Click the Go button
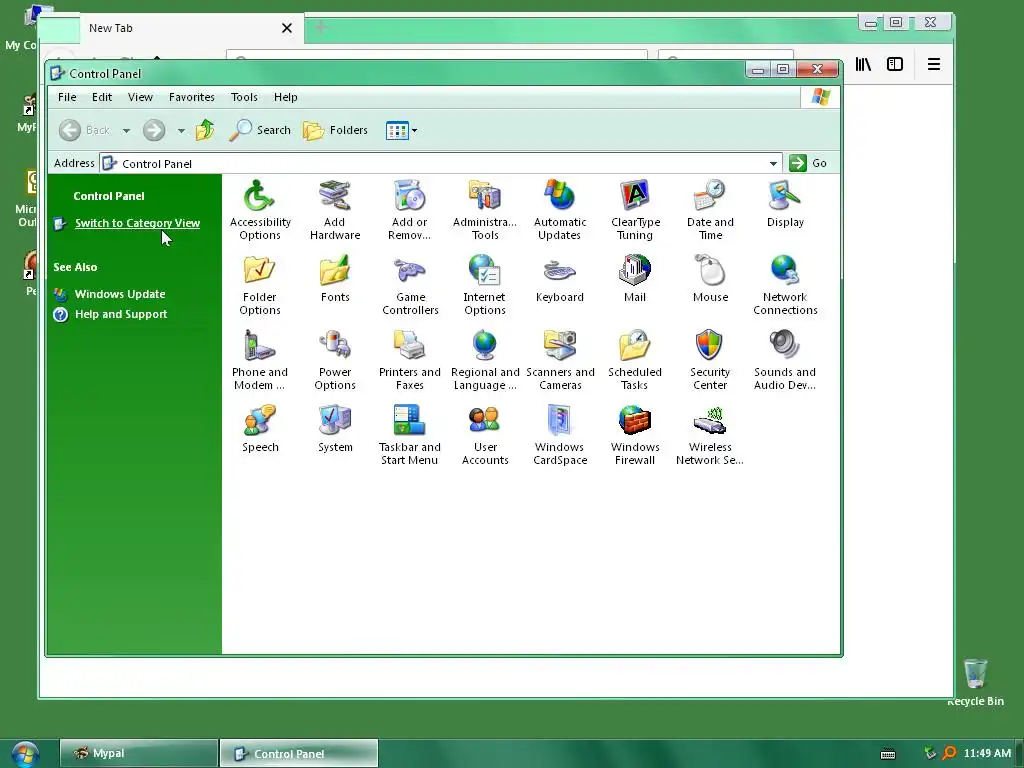 pos(808,163)
